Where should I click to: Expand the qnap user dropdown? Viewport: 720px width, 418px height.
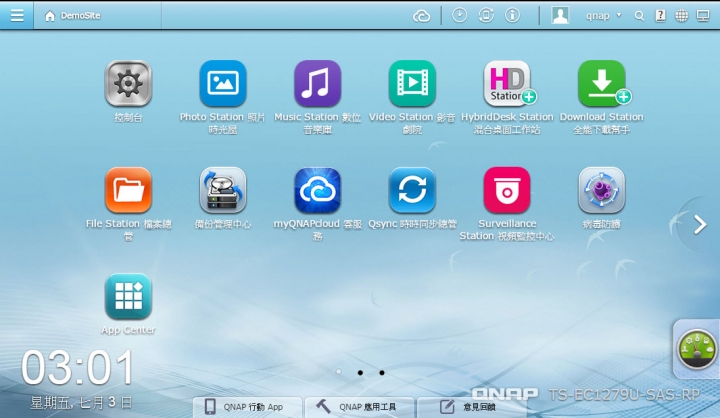coord(603,16)
